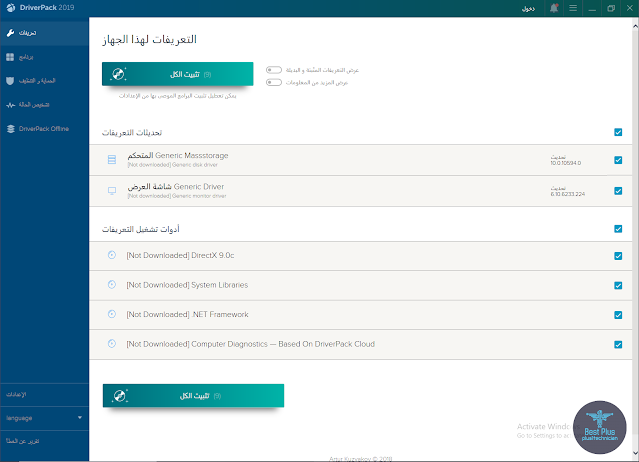The image size is (639, 462).
Task: Open the programs tab in the sidebar
Action: pos(44,57)
